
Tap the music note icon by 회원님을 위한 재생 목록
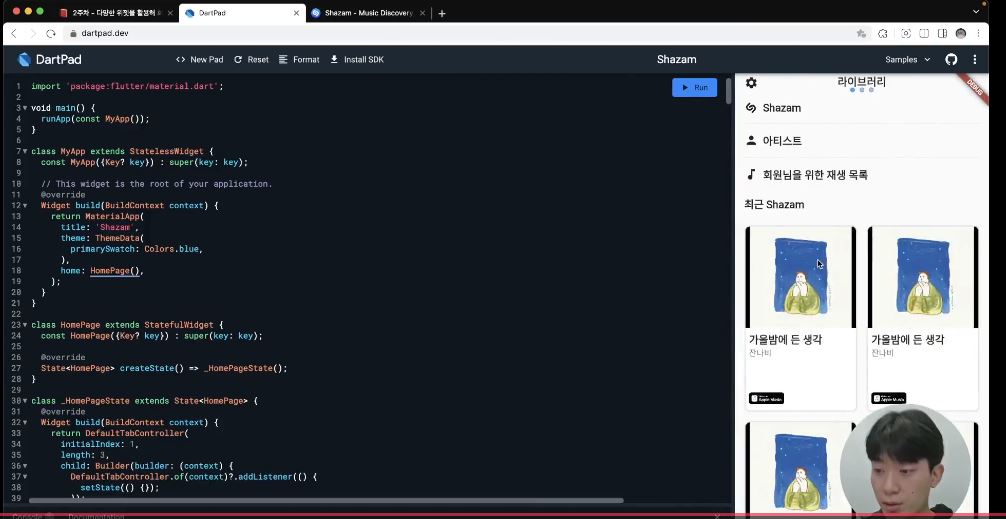(751, 174)
